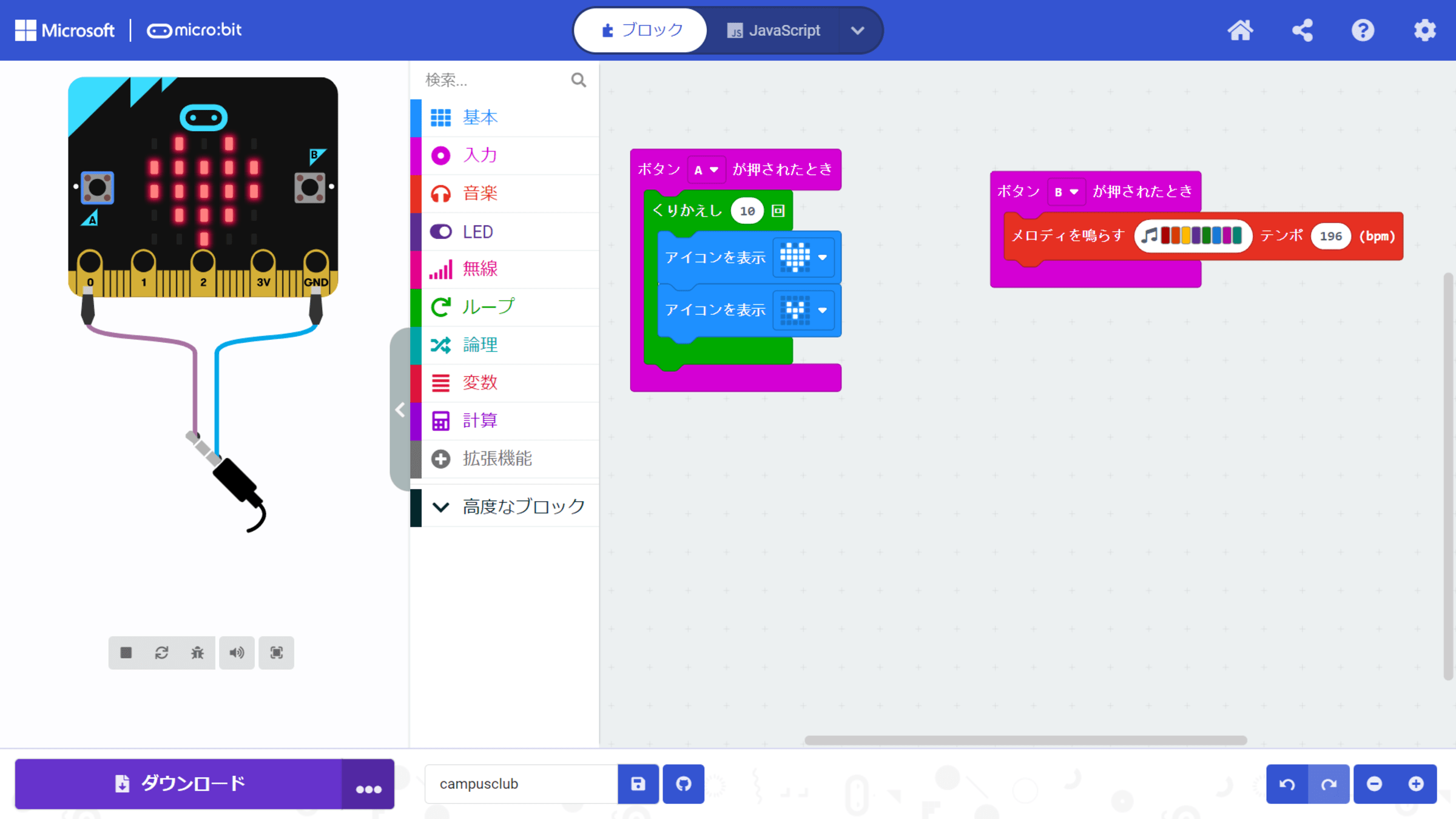
Task: Collapse the simulator panel arrow
Action: tap(400, 410)
